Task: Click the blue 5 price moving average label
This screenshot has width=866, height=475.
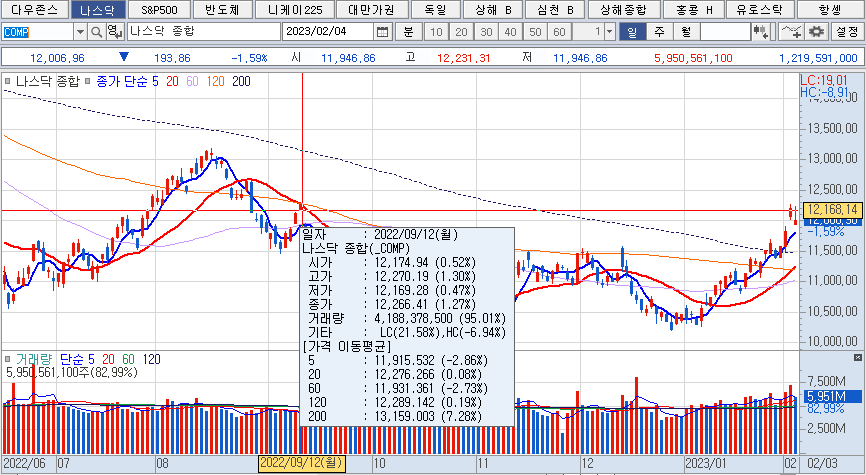Action: click(x=155, y=82)
